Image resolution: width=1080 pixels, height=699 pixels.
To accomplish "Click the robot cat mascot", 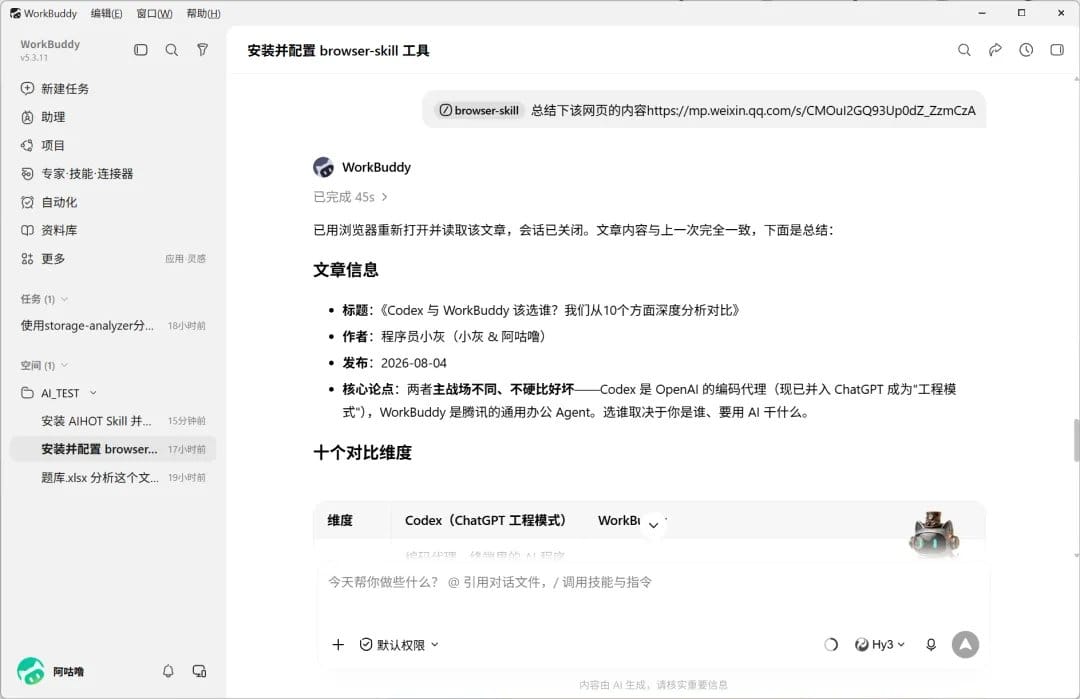I will click(x=934, y=533).
